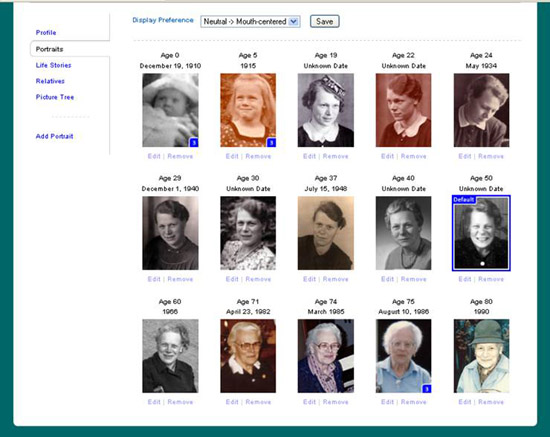Click the Default tag on the Age 50 portrait
The width and height of the screenshot is (550, 437).
click(464, 200)
